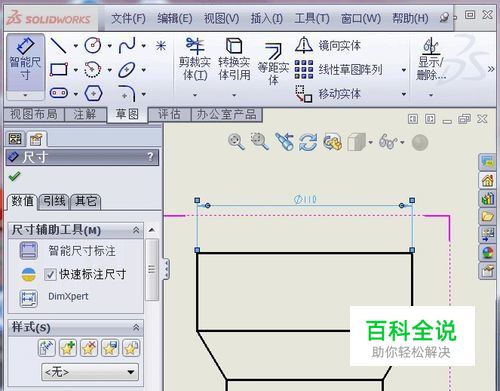Open the 工具(T) menu
The width and height of the screenshot is (500, 391).
(x=312, y=18)
